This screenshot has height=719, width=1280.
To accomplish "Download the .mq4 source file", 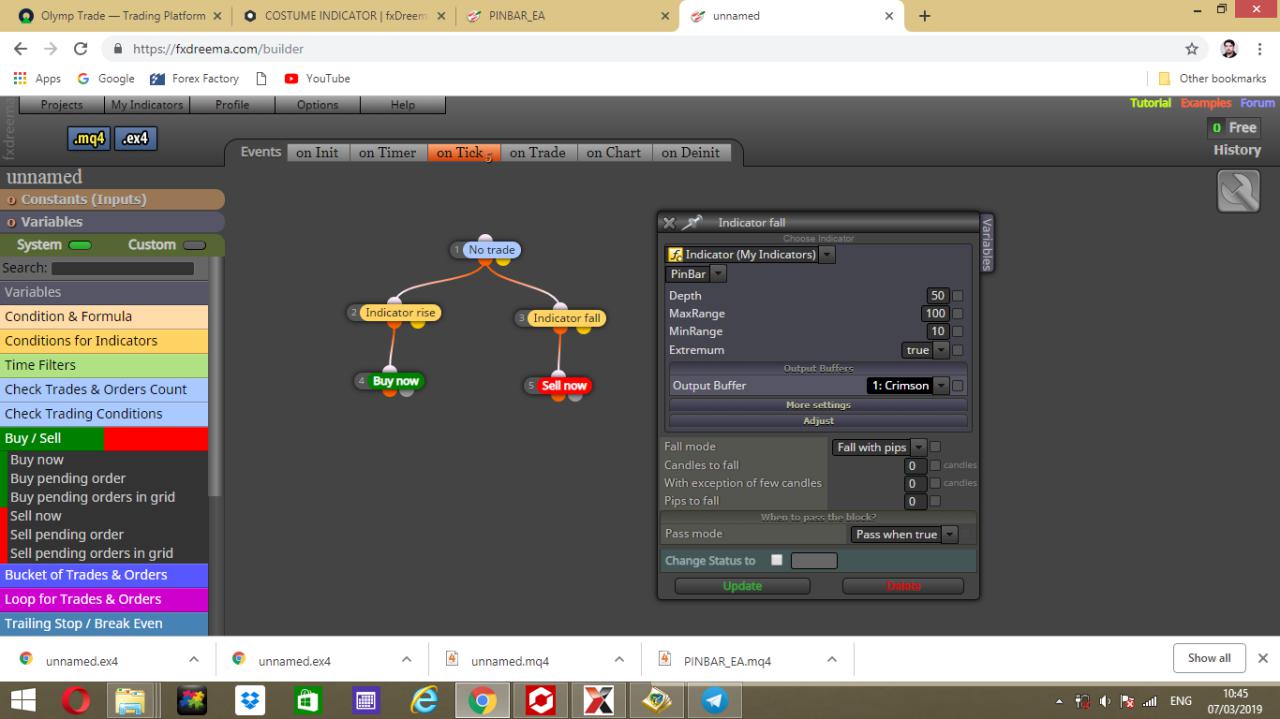I will coord(89,139).
